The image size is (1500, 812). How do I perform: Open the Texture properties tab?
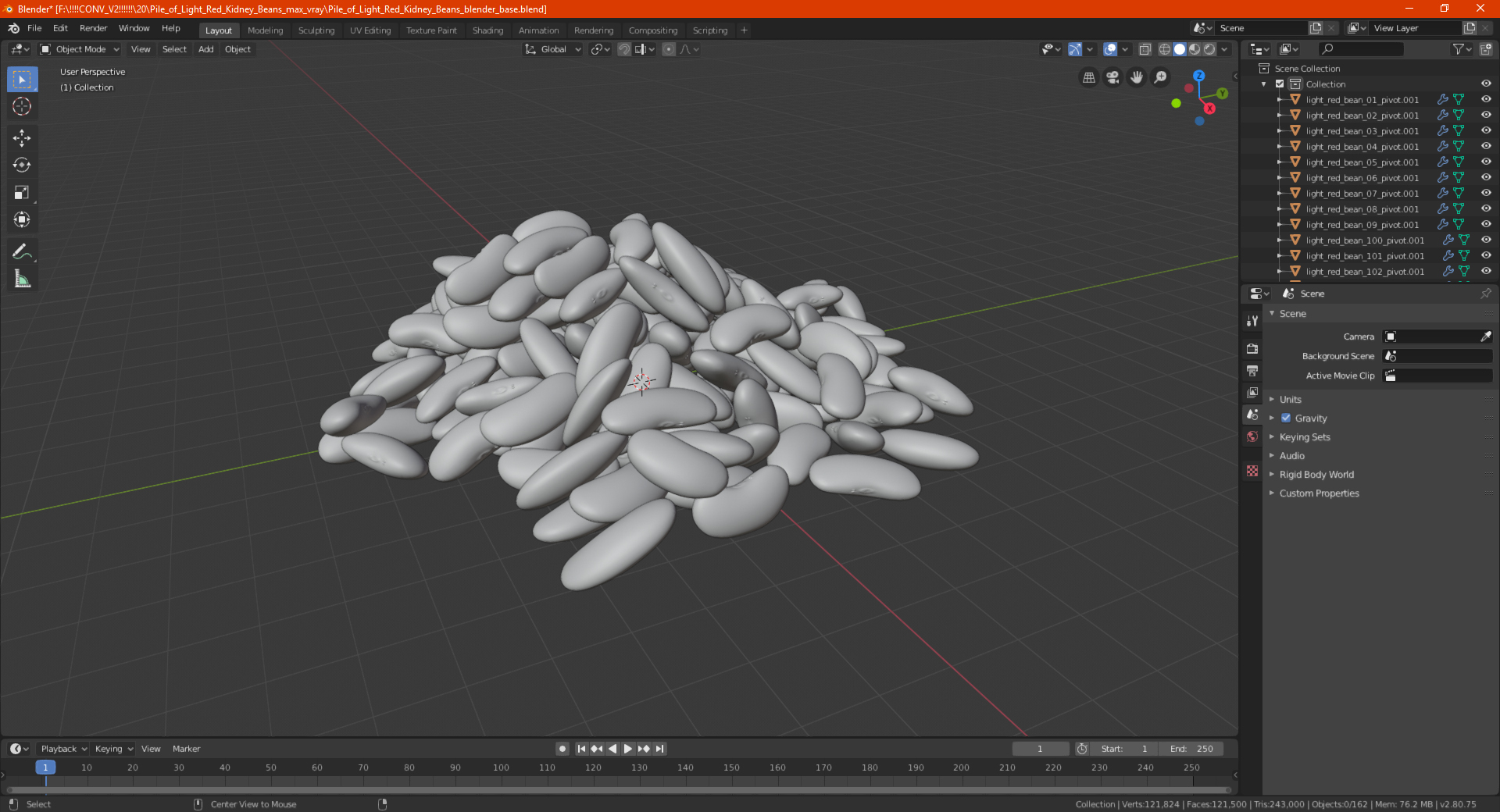coord(1252,471)
